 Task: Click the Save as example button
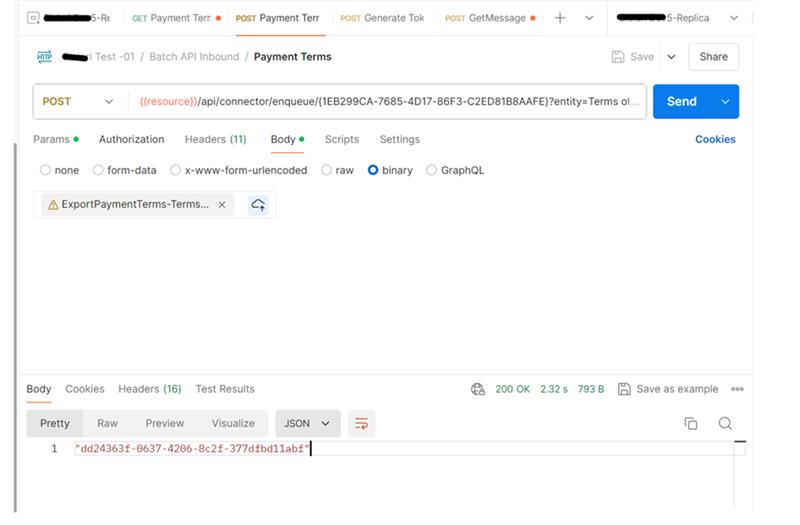click(668, 389)
